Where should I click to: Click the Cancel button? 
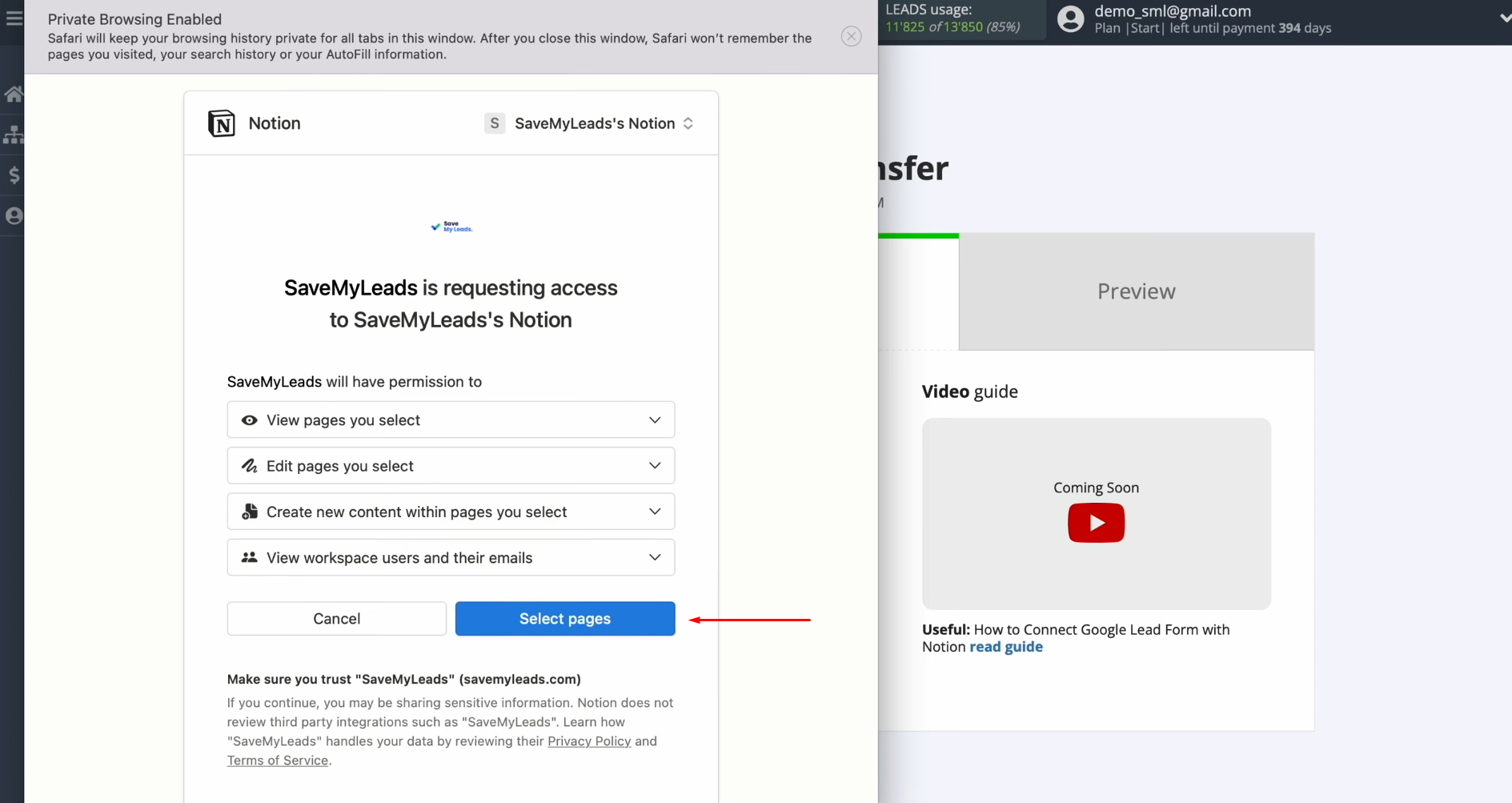click(337, 619)
